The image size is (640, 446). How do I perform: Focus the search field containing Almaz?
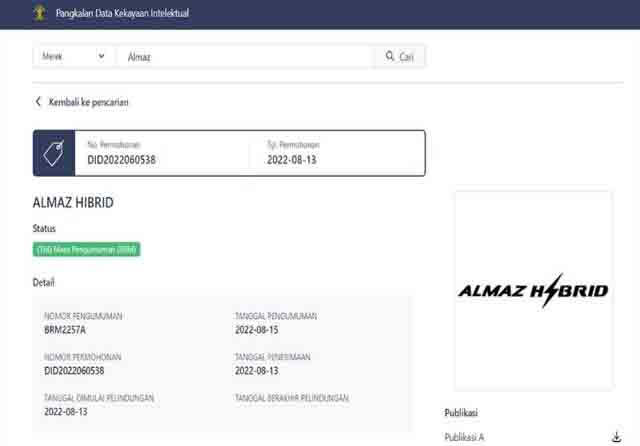(245, 57)
